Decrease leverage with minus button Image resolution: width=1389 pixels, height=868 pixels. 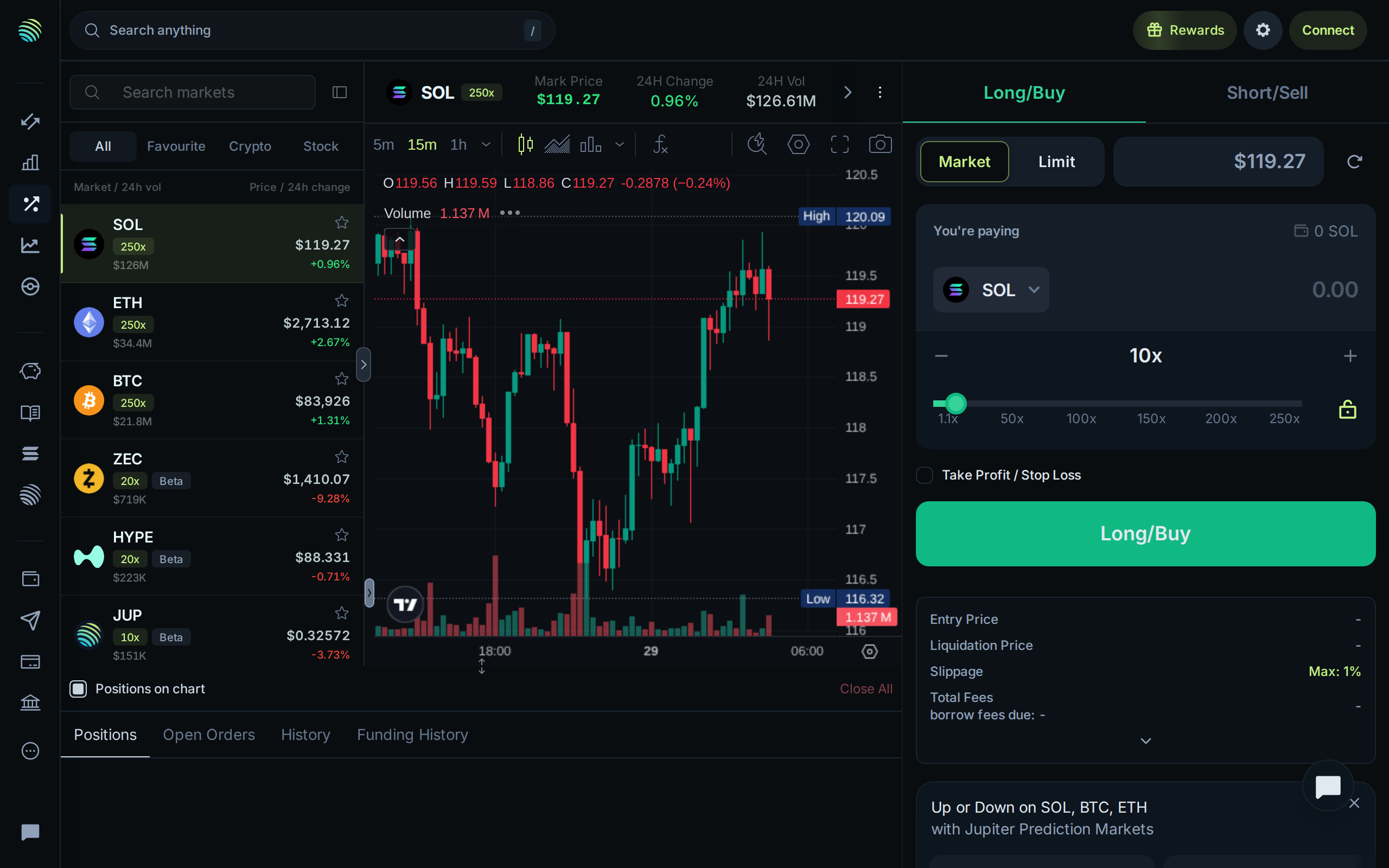click(941, 356)
